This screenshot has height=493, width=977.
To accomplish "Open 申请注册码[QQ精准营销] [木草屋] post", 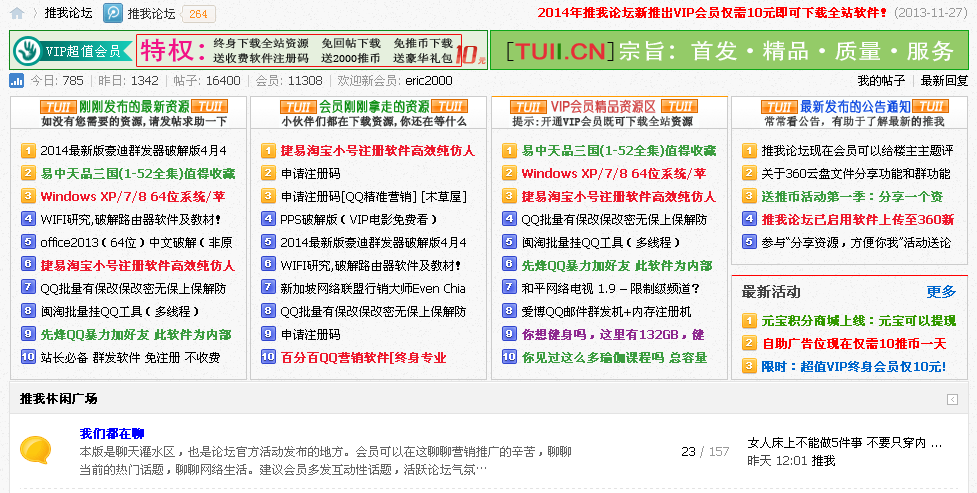I will point(374,196).
